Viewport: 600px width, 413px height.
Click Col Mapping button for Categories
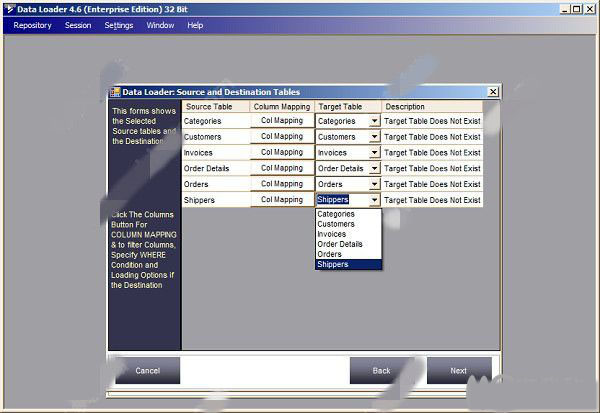click(282, 121)
